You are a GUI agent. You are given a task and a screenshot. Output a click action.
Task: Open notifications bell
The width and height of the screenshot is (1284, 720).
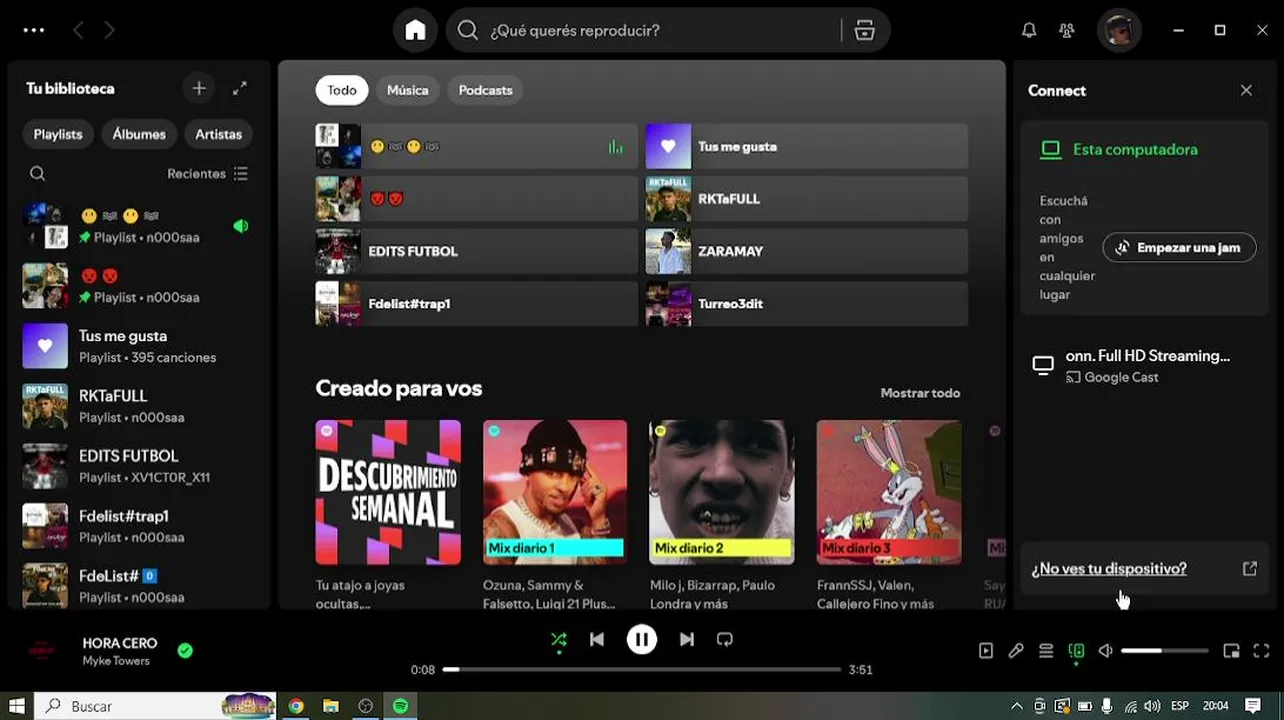coord(1029,30)
